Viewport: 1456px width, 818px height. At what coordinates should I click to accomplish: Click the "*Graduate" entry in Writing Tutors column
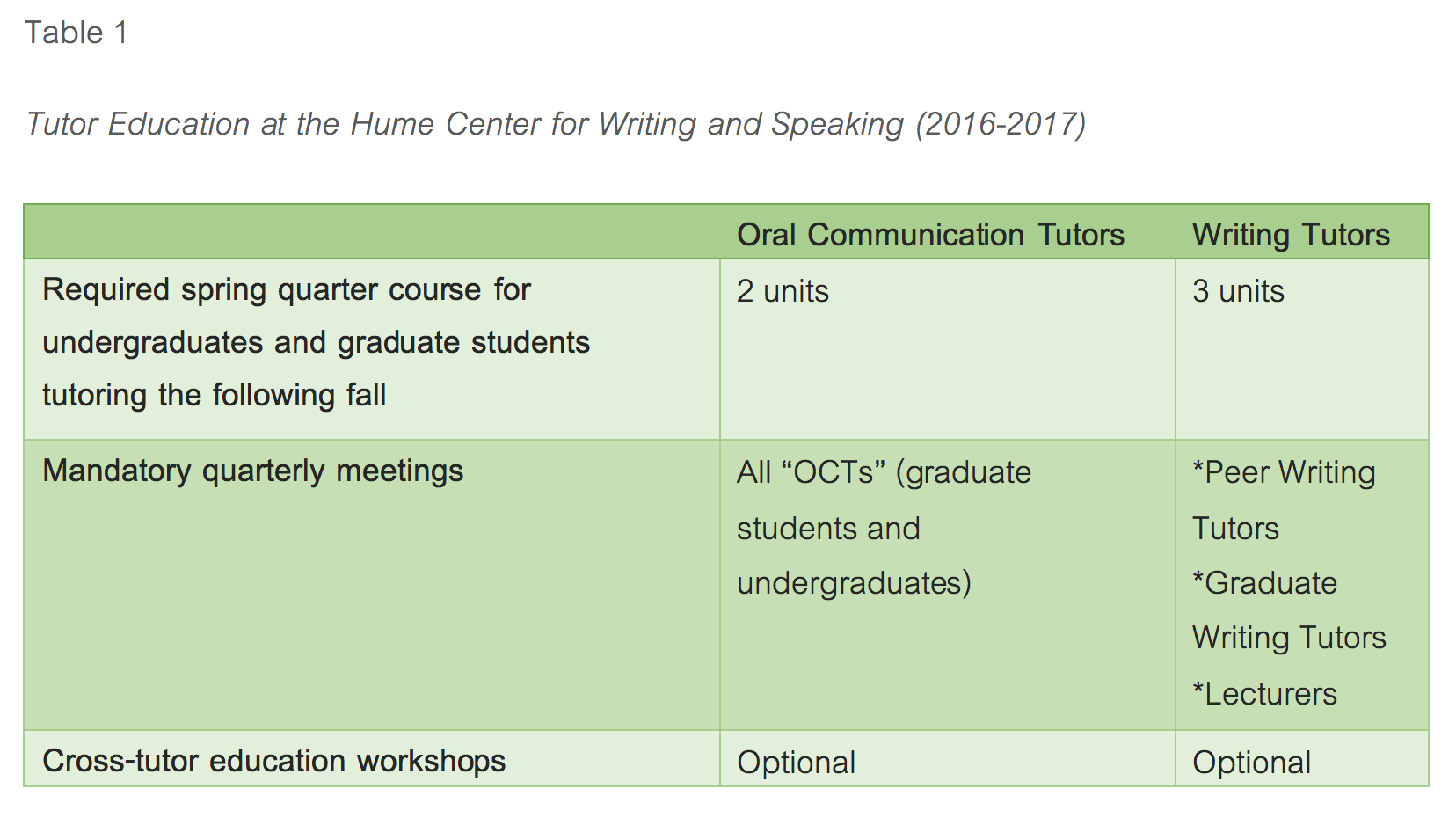tap(1264, 583)
